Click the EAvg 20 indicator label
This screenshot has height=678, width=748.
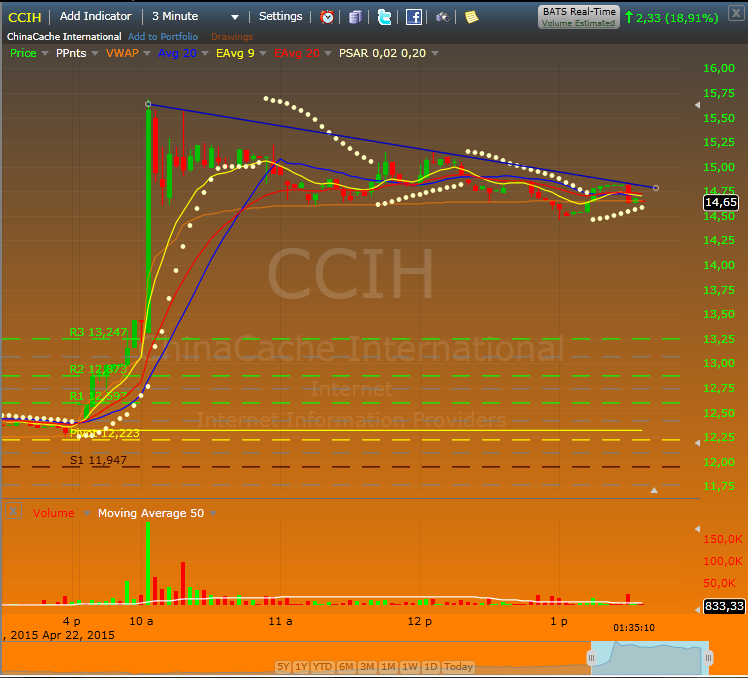(x=297, y=53)
